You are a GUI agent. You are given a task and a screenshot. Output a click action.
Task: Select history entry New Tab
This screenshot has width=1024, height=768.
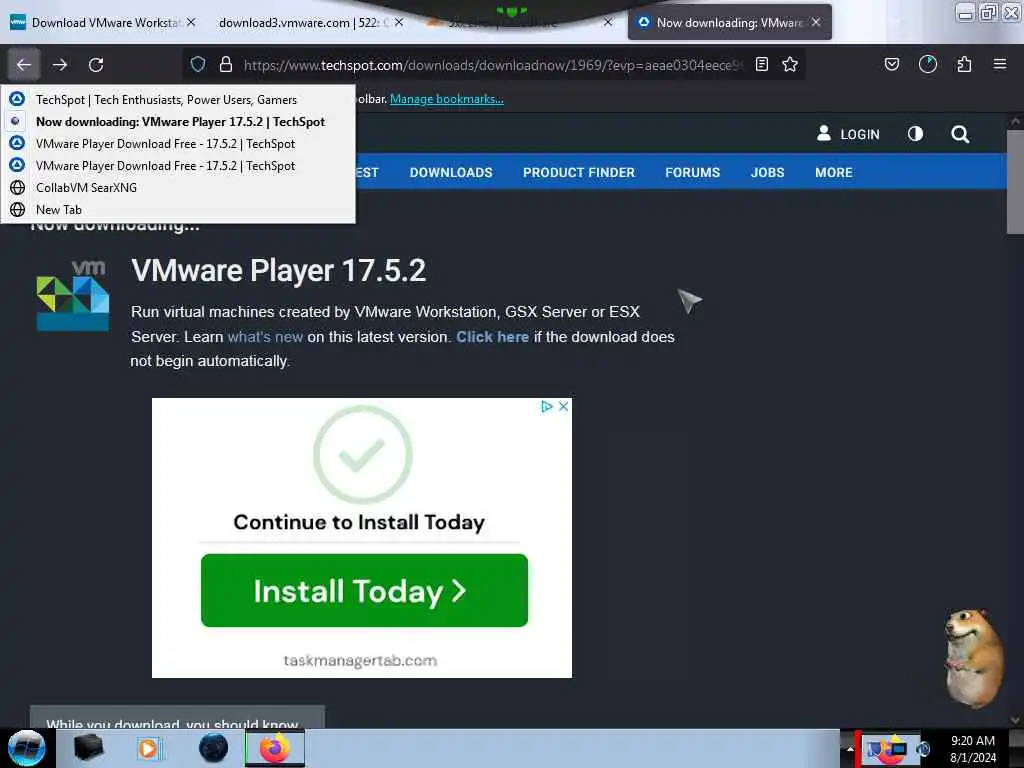178,210
